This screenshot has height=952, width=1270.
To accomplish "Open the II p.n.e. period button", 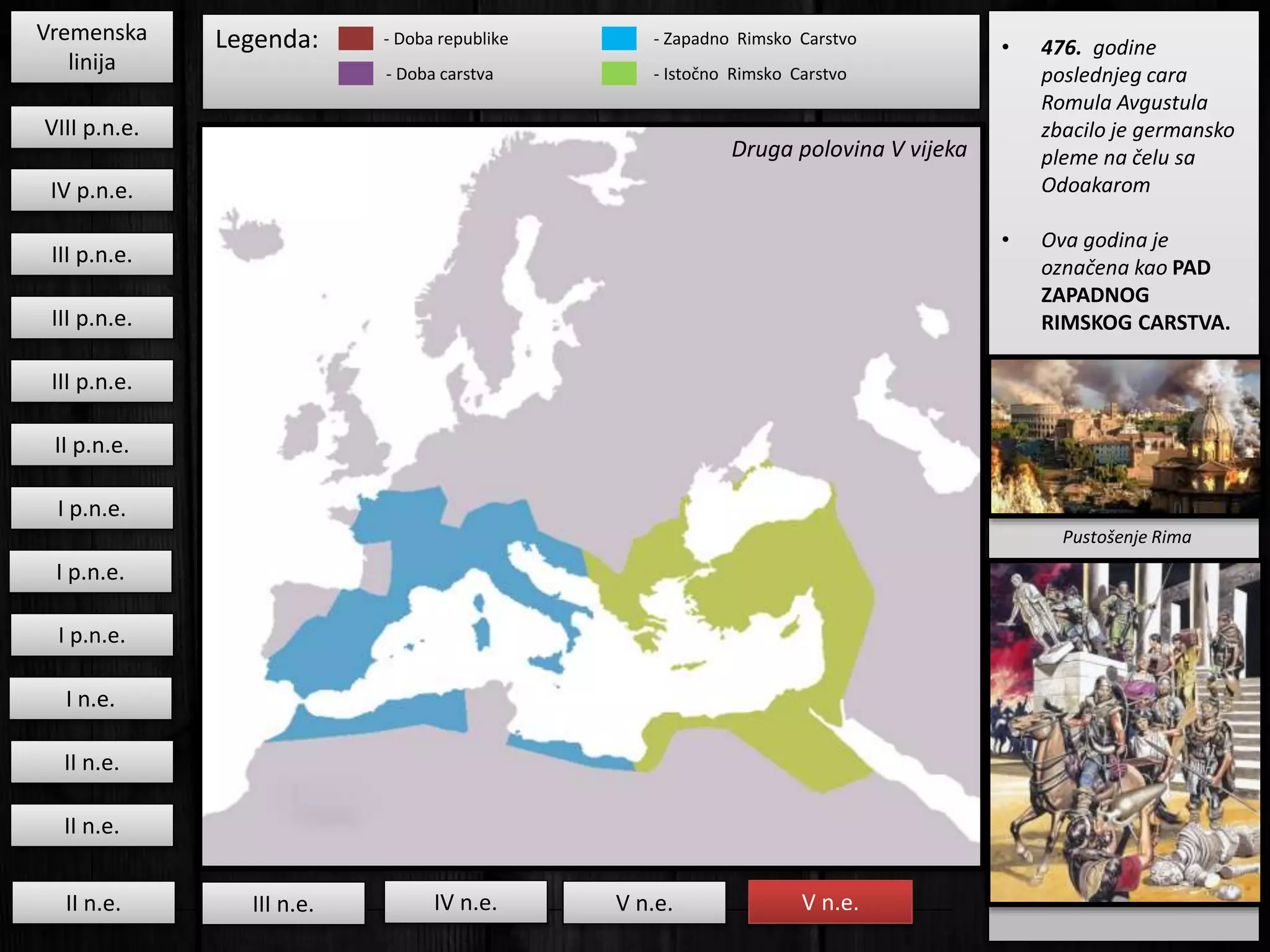I will click(x=92, y=445).
